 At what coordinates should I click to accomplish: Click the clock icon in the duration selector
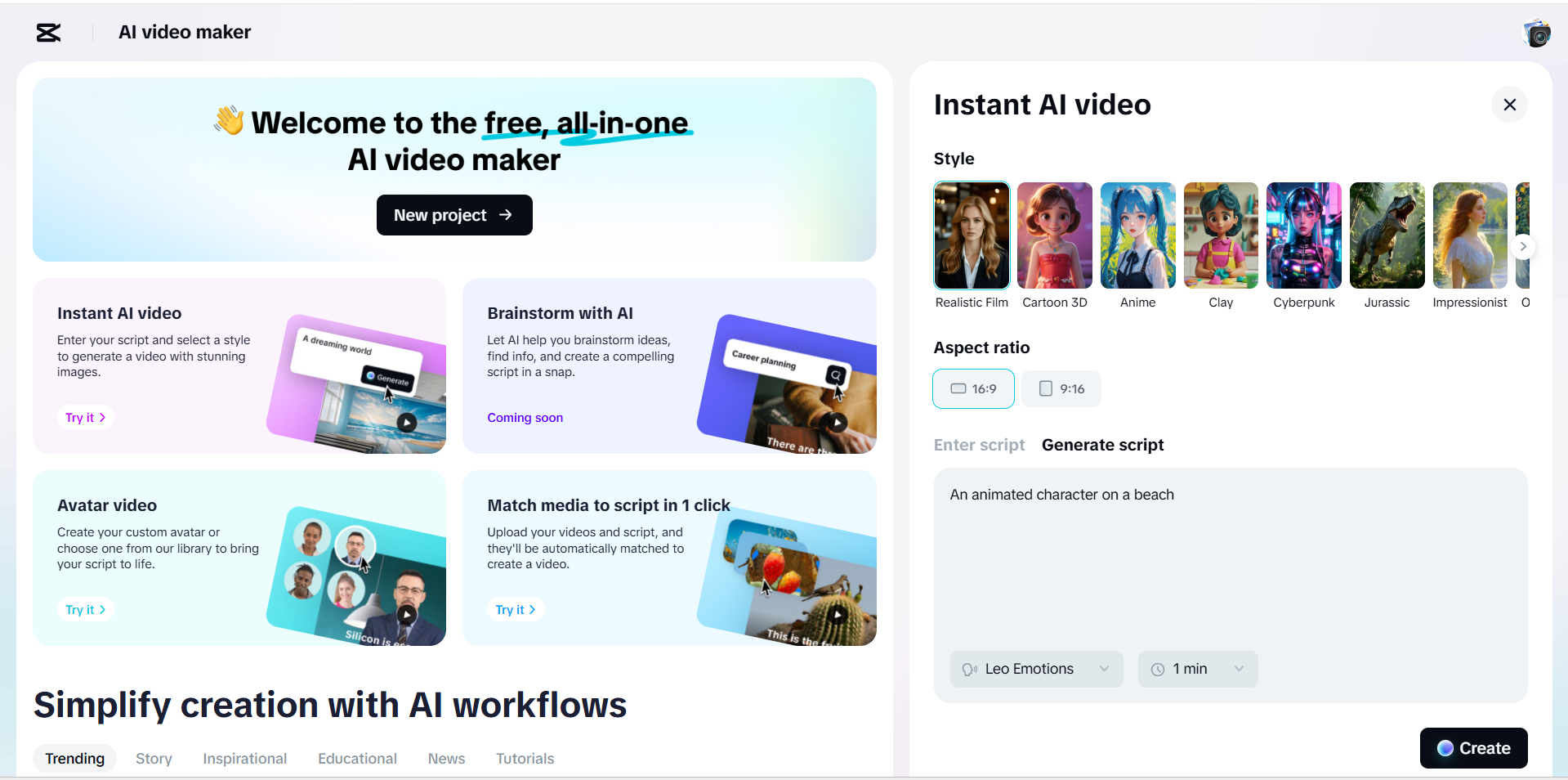click(1157, 669)
